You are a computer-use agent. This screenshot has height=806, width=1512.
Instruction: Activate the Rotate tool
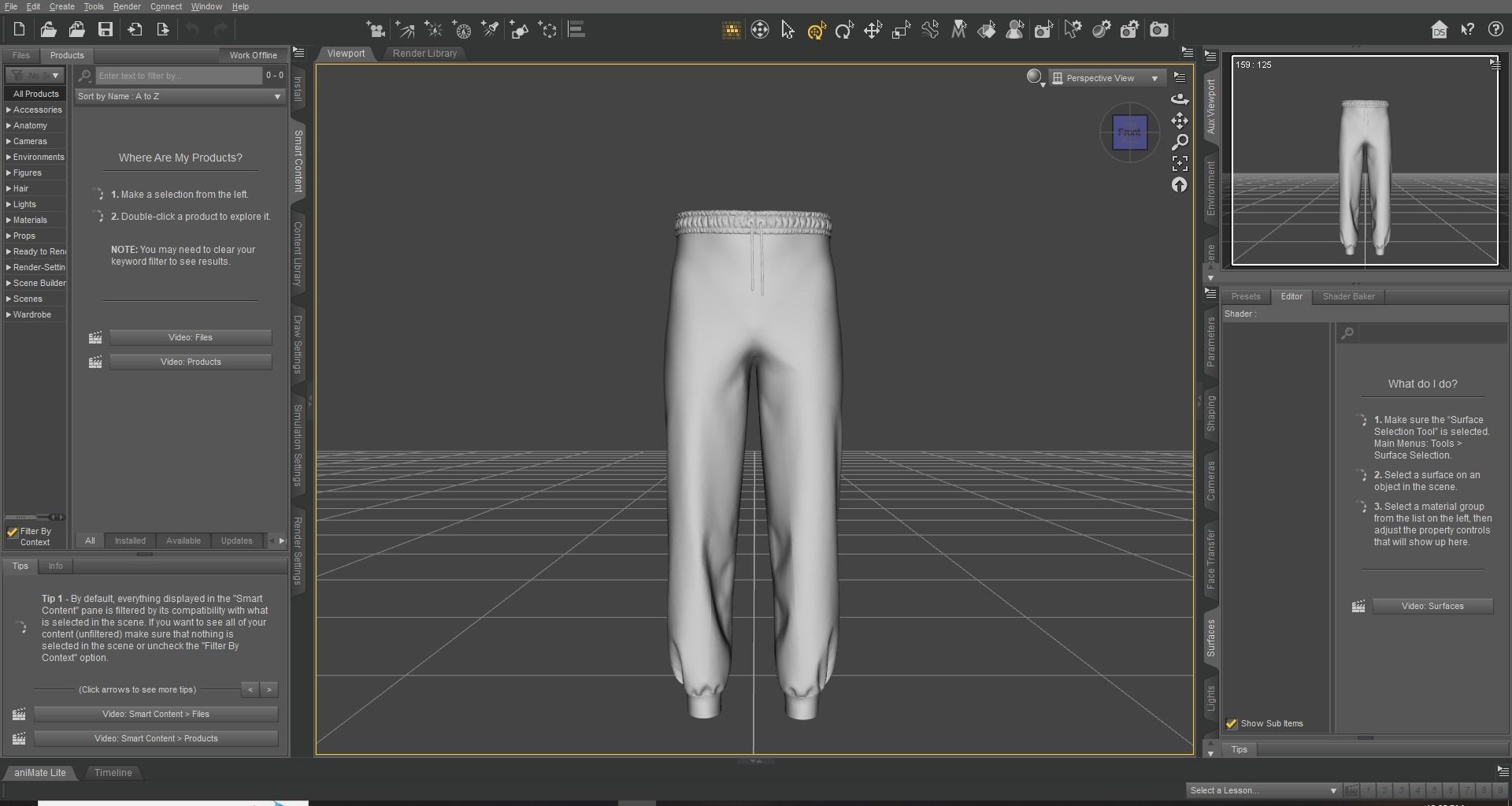pyautogui.click(x=845, y=30)
